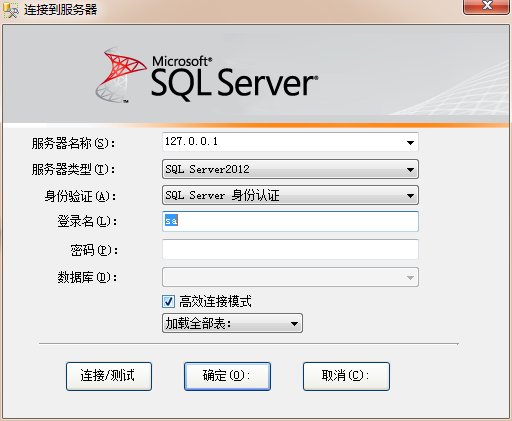Cancel using the 取消(C) button

(346, 376)
